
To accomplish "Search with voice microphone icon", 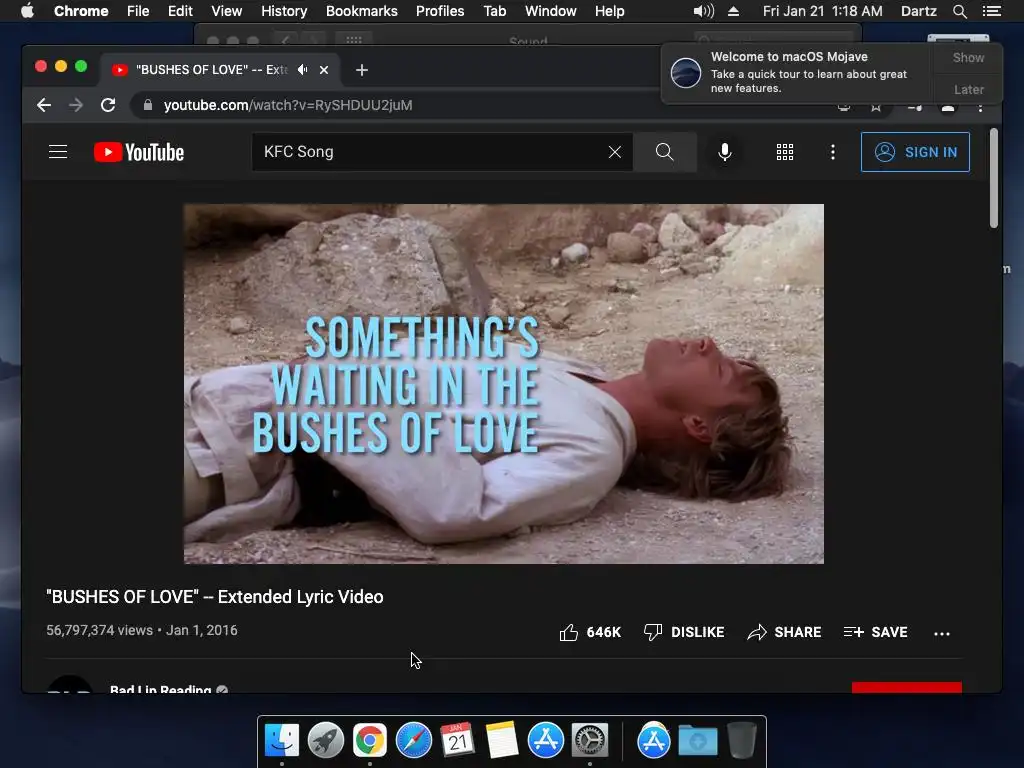I will (x=724, y=152).
